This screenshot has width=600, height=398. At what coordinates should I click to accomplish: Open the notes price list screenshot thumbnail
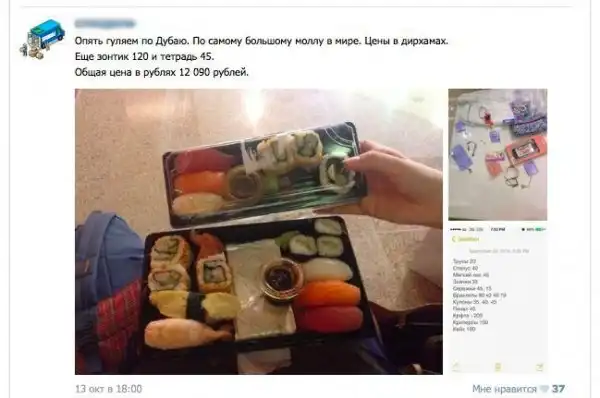coord(497,300)
